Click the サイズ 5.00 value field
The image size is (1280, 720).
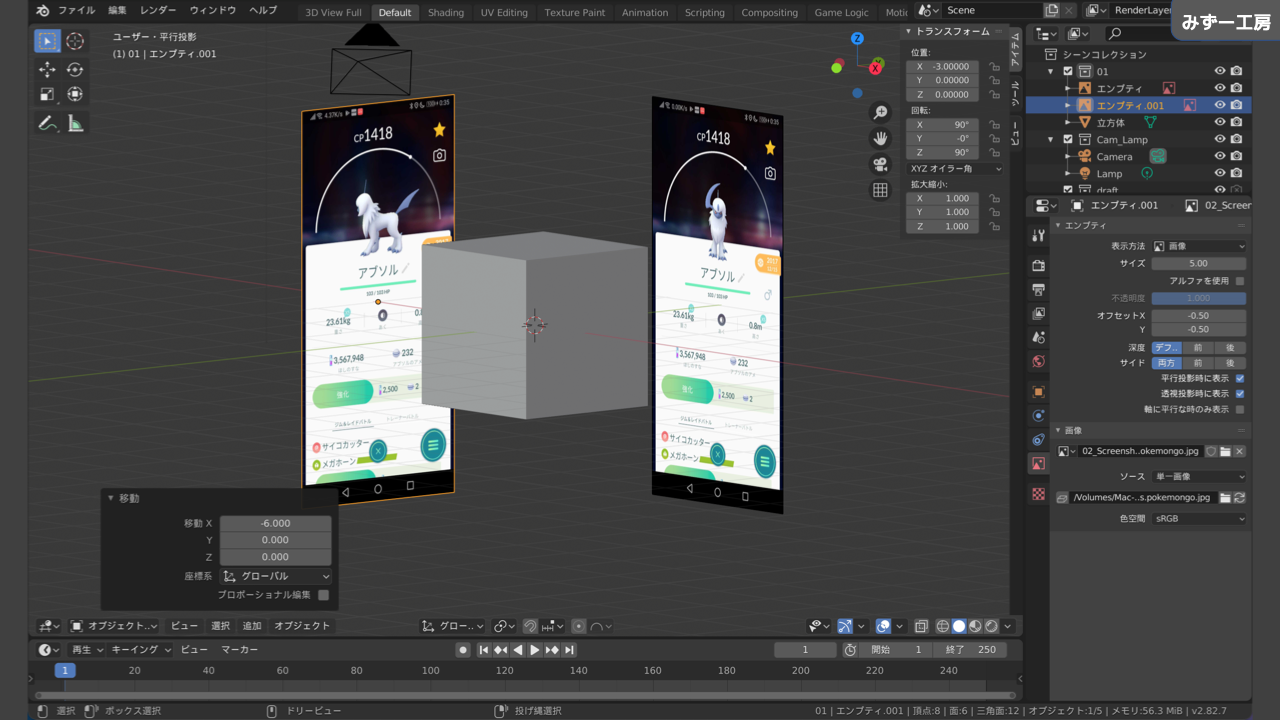point(1198,264)
